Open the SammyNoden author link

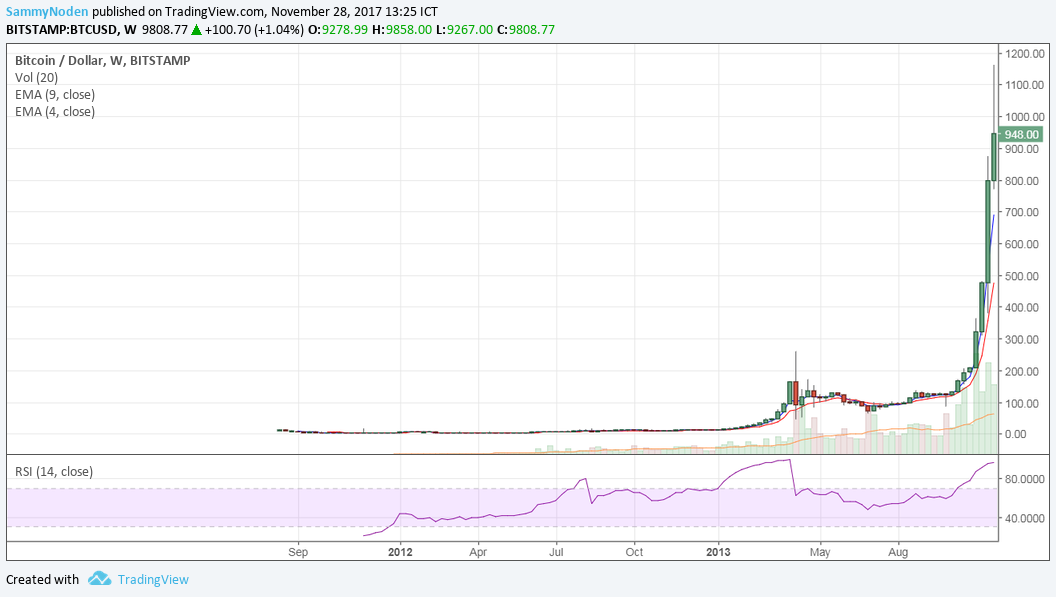(x=47, y=11)
